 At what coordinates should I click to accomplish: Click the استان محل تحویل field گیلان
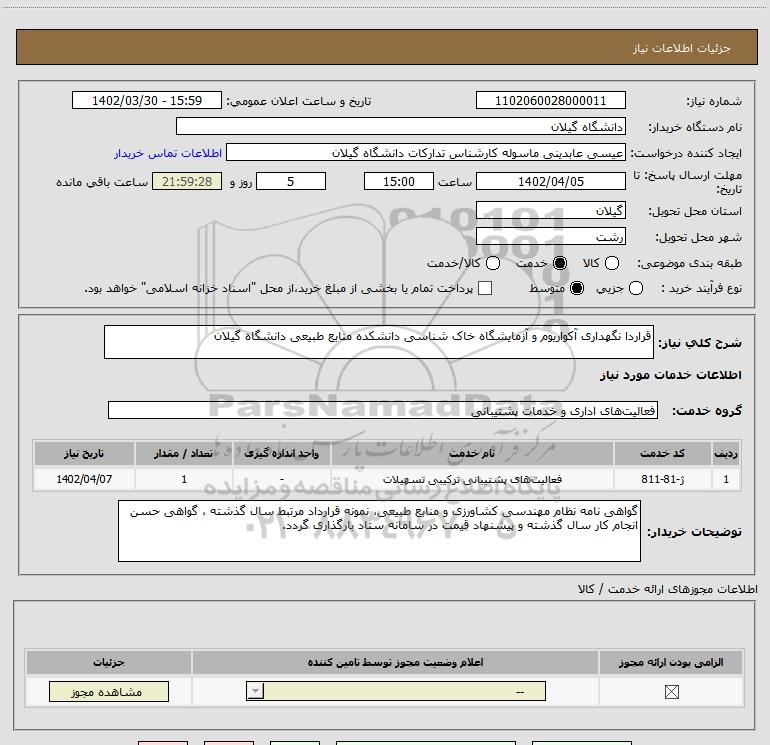click(550, 210)
